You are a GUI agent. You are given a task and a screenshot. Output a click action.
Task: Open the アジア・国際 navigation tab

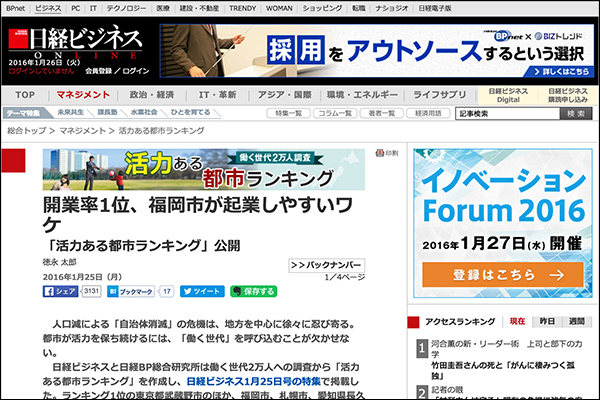coord(280,95)
